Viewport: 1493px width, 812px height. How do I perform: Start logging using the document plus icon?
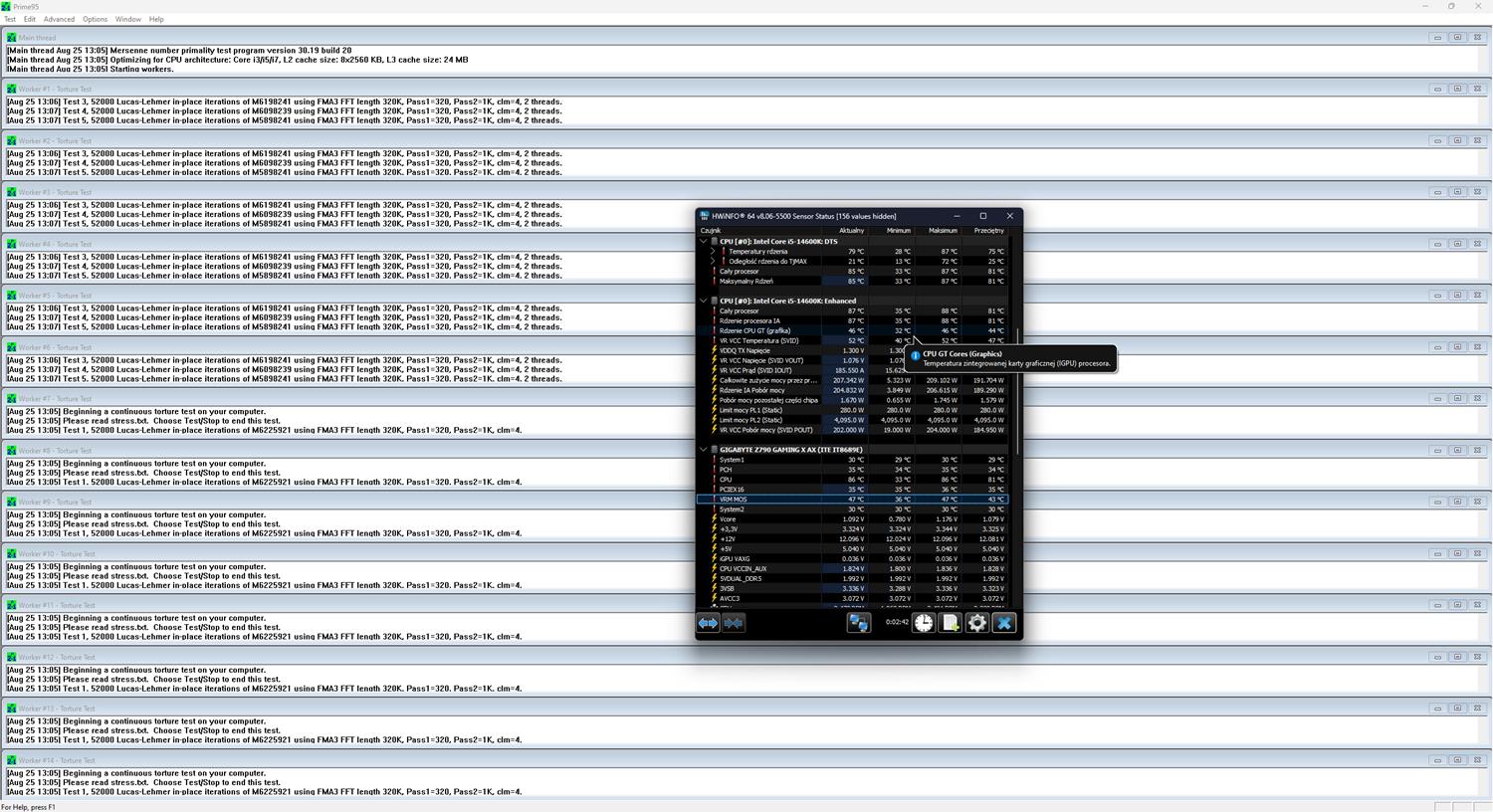[x=951, y=623]
